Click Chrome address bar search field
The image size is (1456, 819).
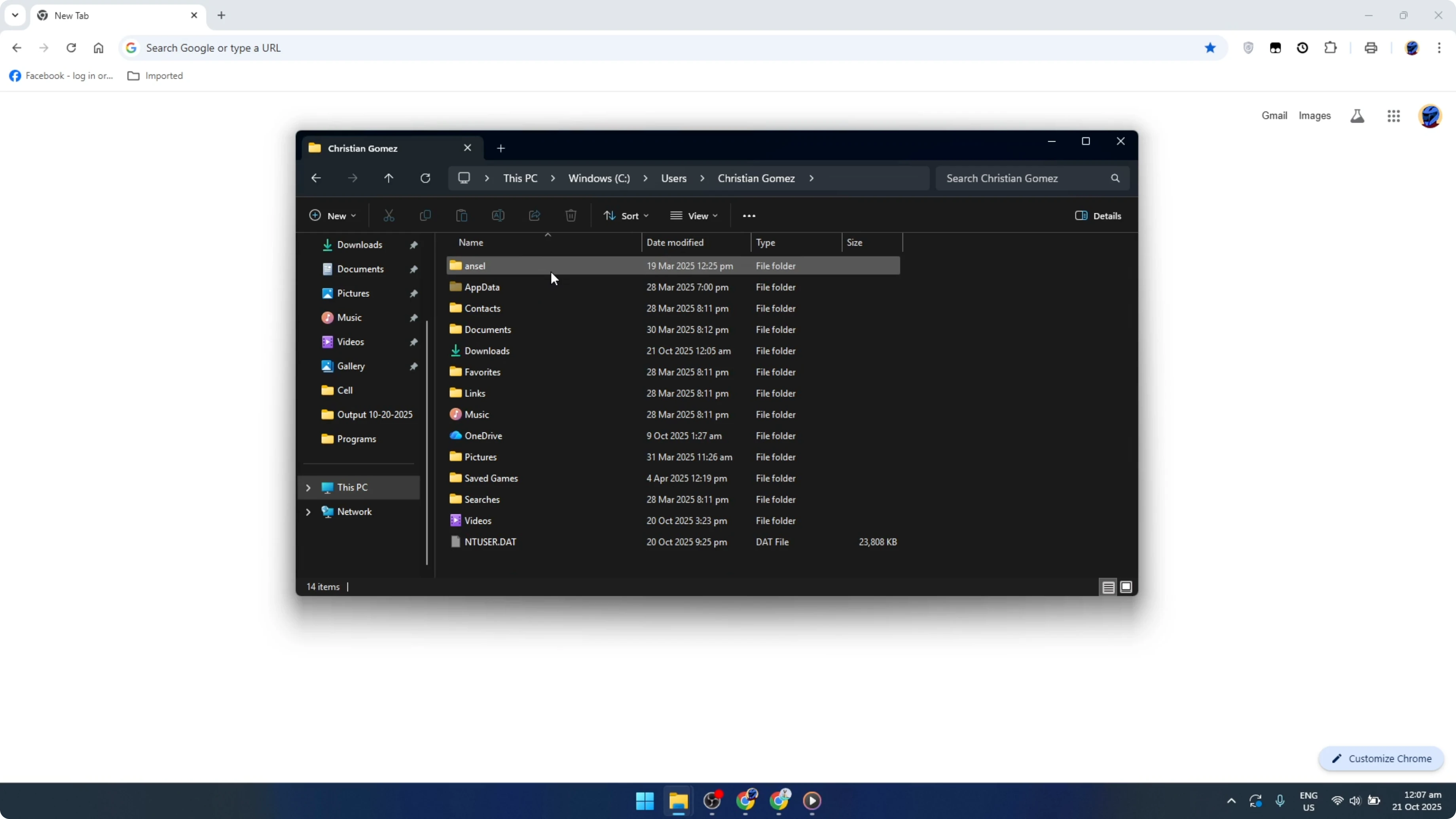[x=673, y=48]
